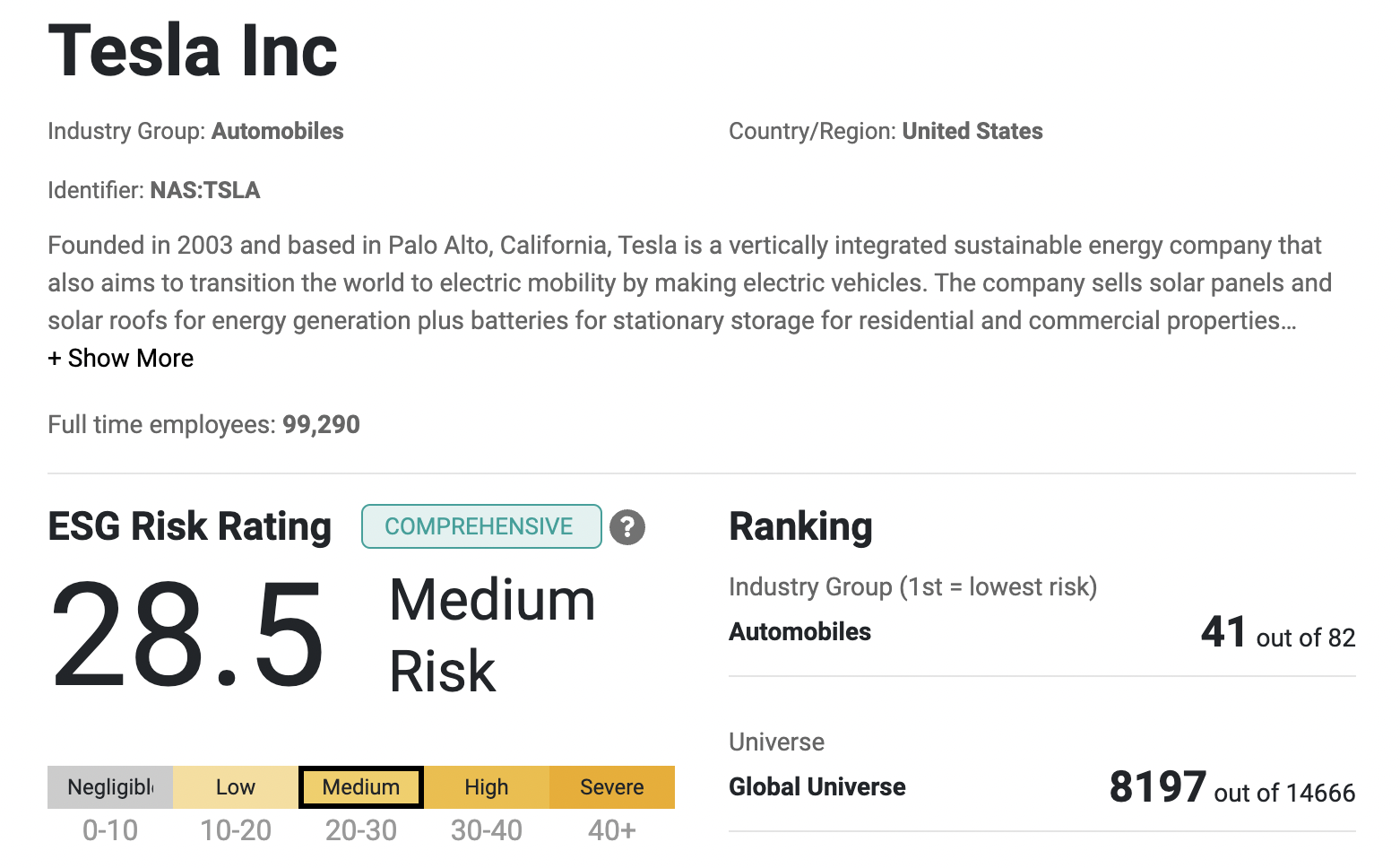Click the 8197 out of 14666 rank

[1231, 788]
